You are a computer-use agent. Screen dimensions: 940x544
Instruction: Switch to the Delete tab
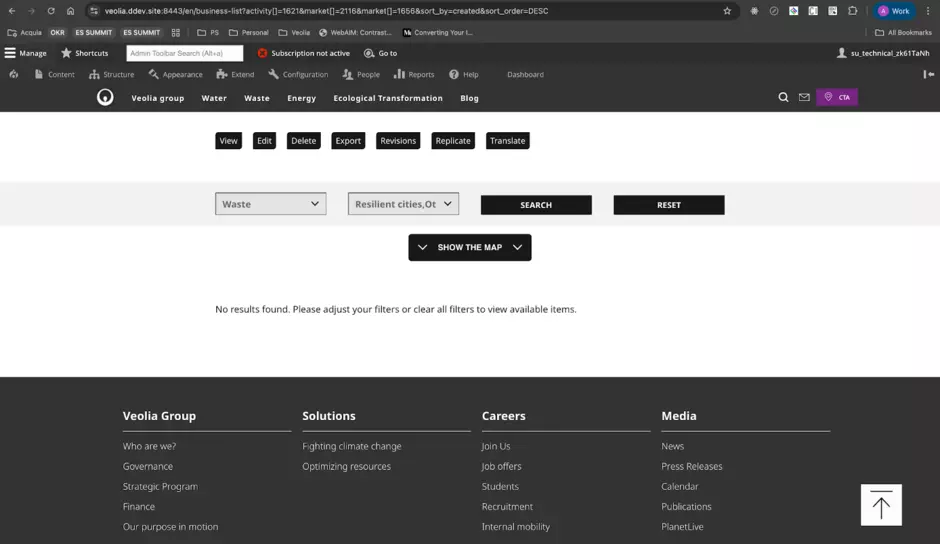(303, 141)
